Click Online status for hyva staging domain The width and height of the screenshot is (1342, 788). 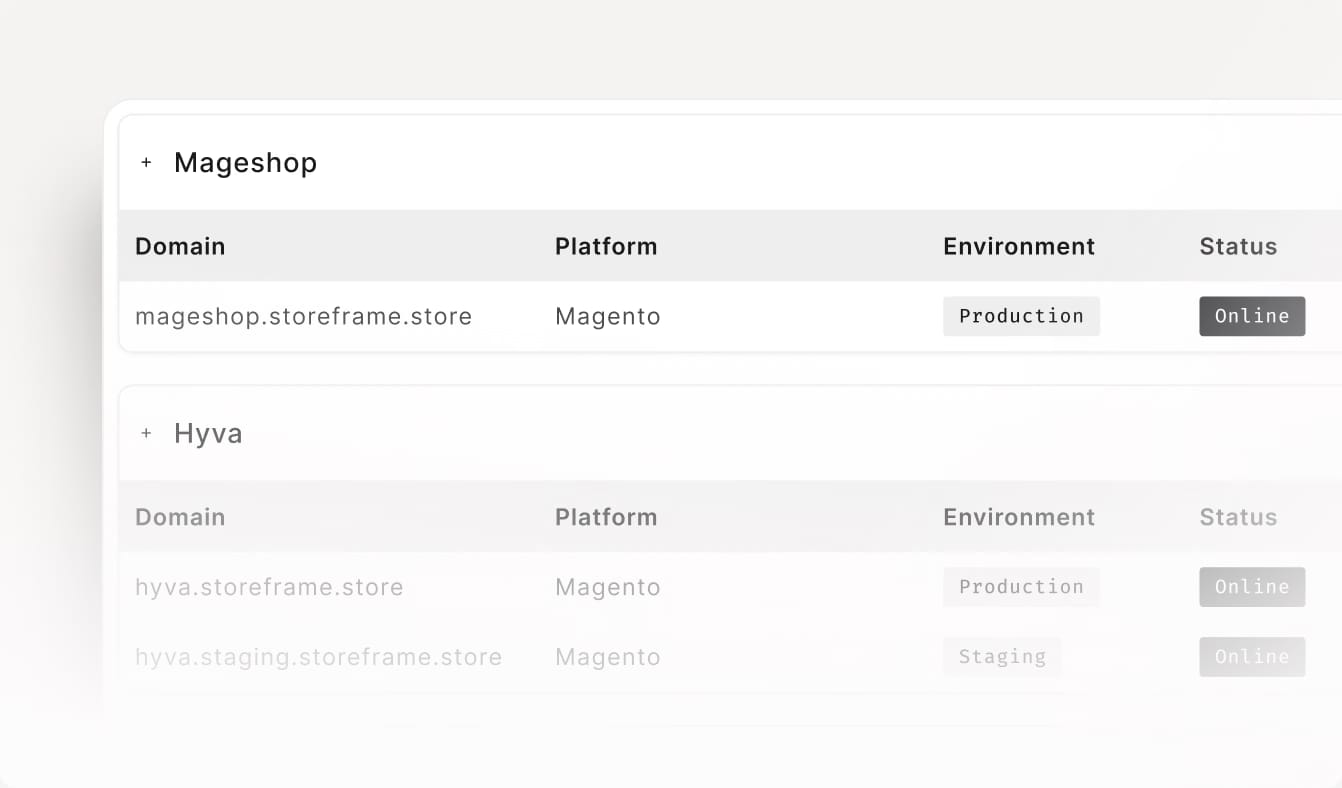click(x=1252, y=657)
